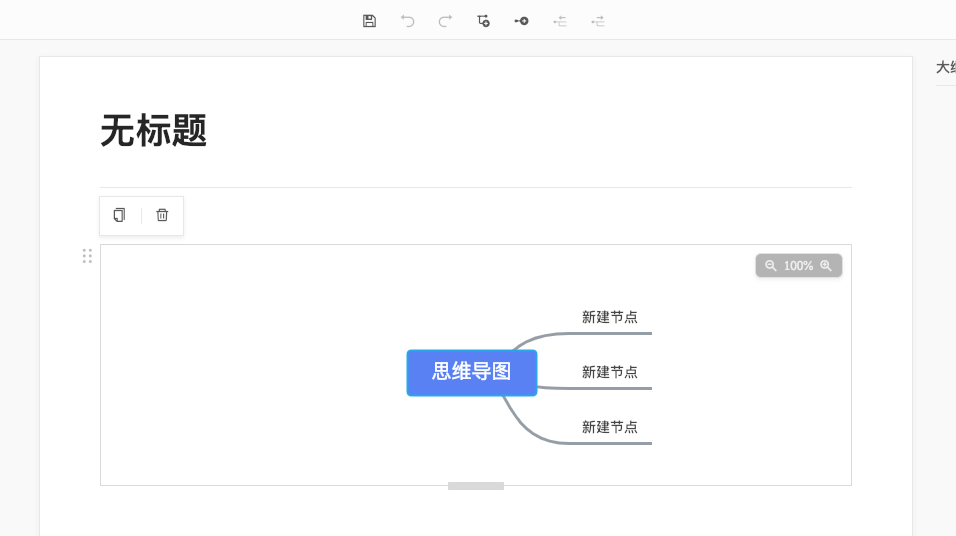Undo the last action
This screenshot has width=956, height=536.
407,21
